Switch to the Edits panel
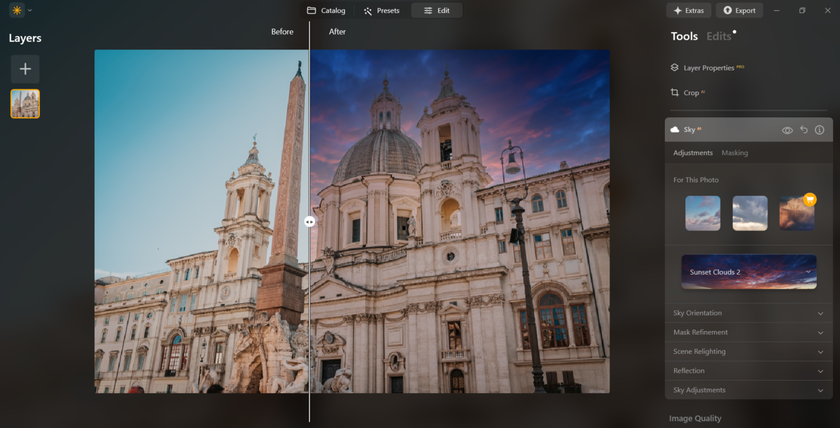This screenshot has width=840, height=428. [x=719, y=36]
